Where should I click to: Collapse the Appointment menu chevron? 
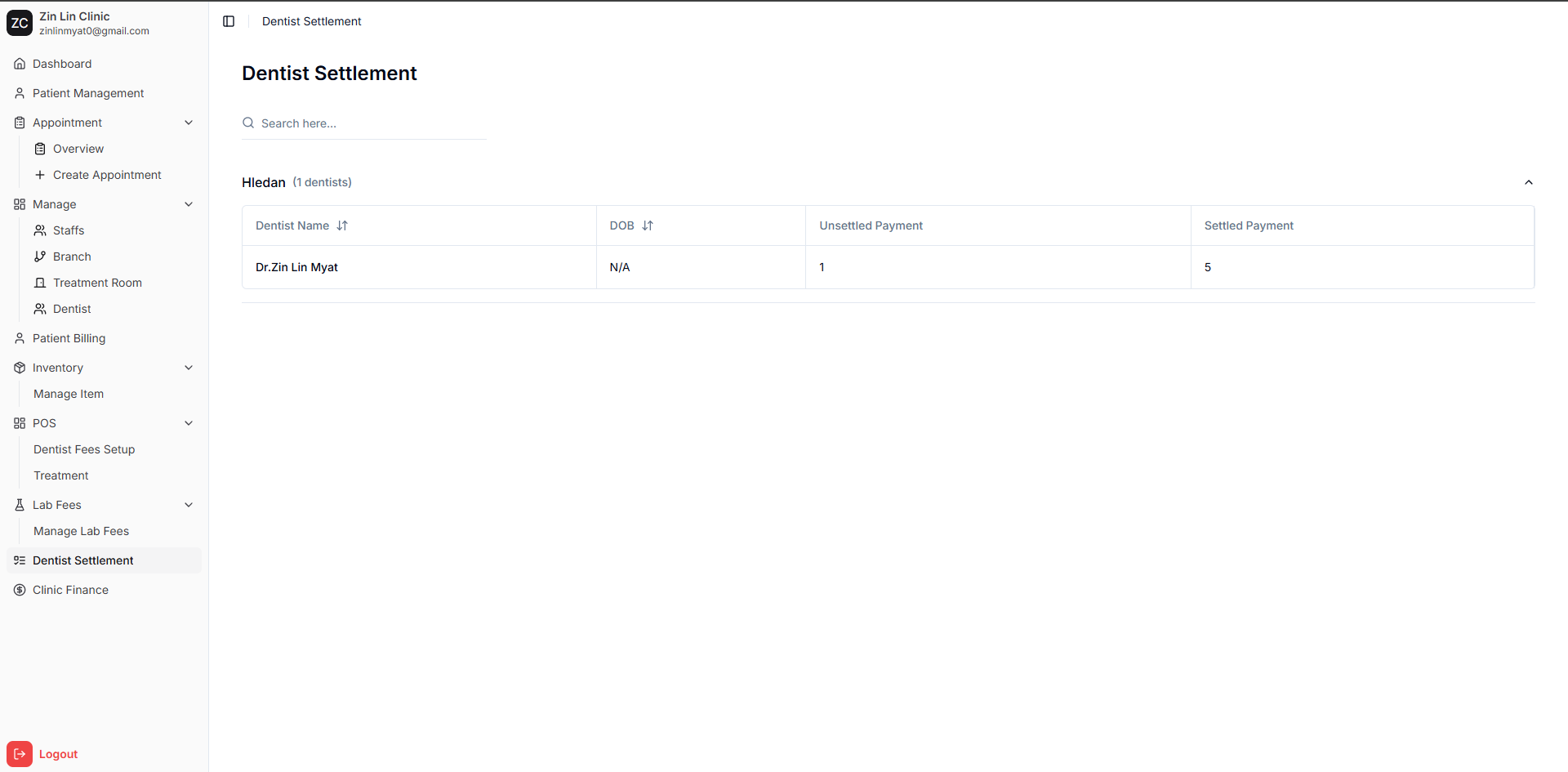click(x=189, y=123)
